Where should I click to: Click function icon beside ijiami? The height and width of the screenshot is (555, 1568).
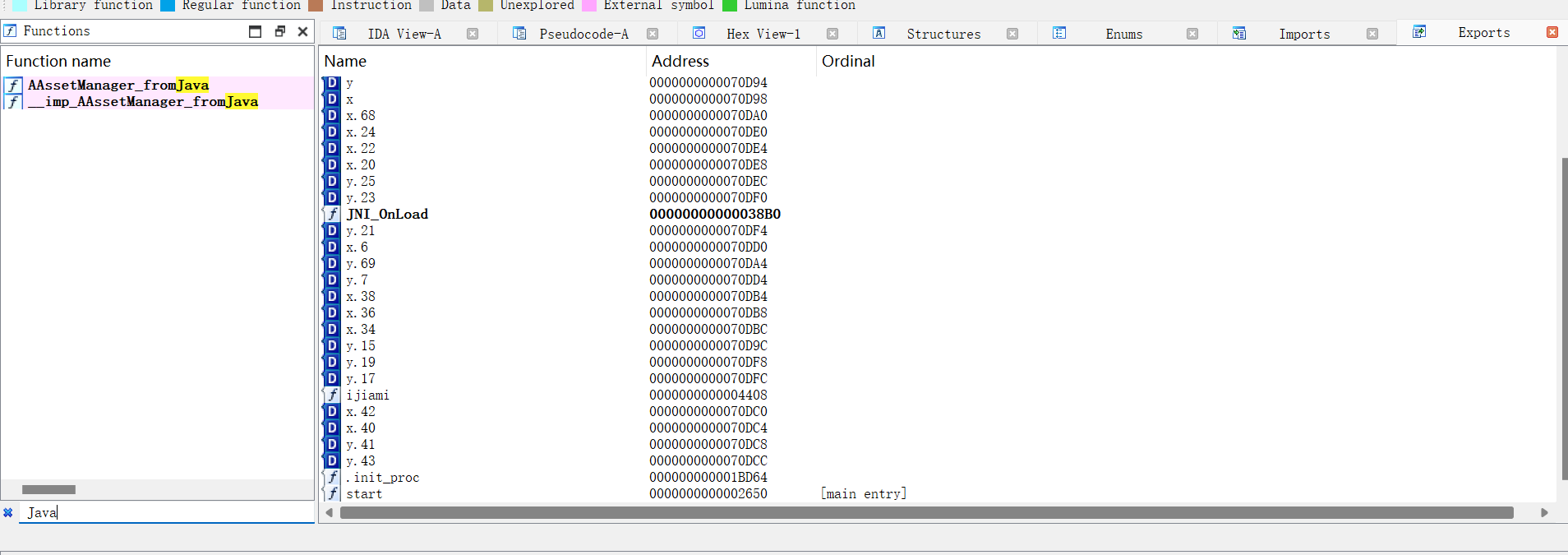[x=333, y=395]
